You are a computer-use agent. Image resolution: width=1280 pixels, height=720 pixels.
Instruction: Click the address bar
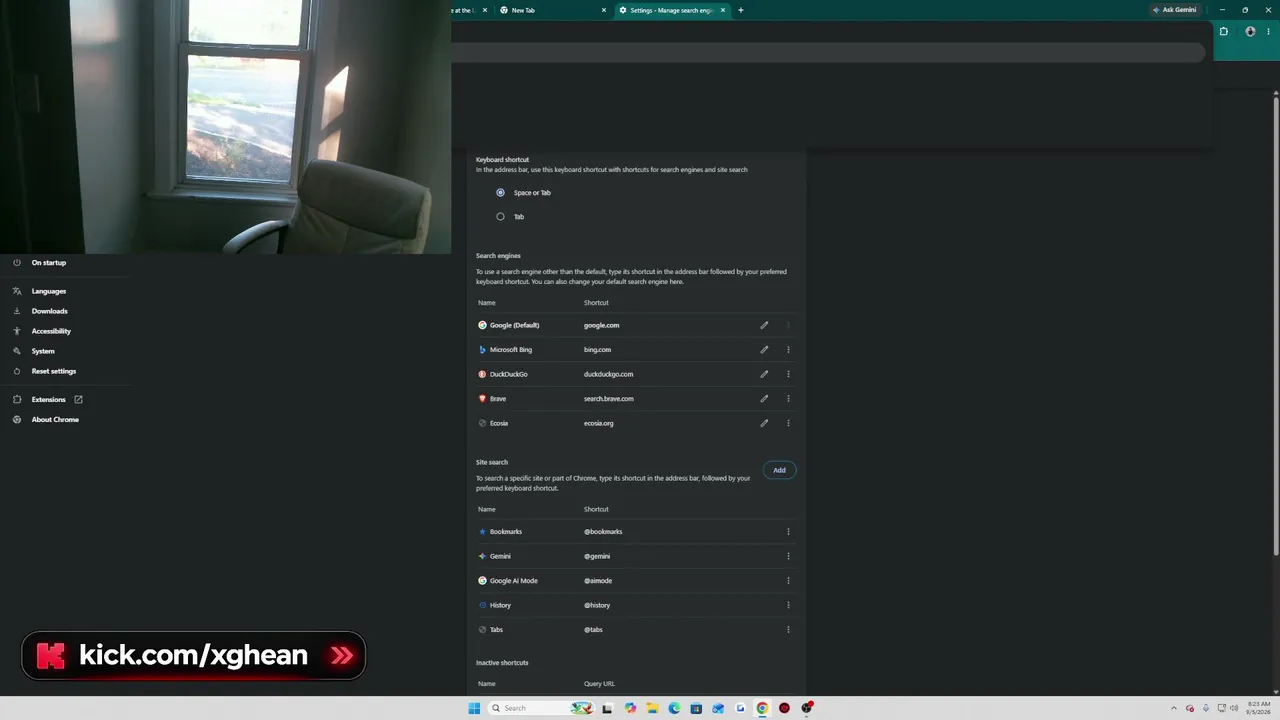click(830, 53)
